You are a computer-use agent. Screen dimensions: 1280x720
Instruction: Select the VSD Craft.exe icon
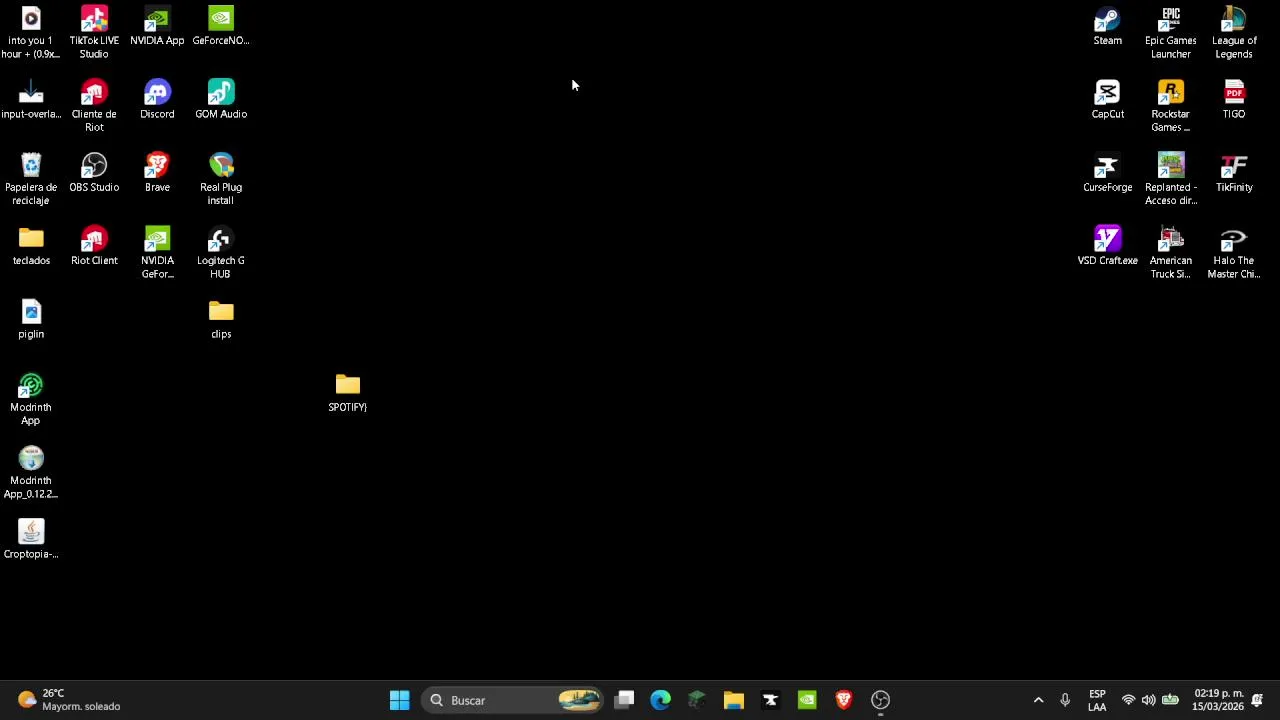click(x=1107, y=246)
